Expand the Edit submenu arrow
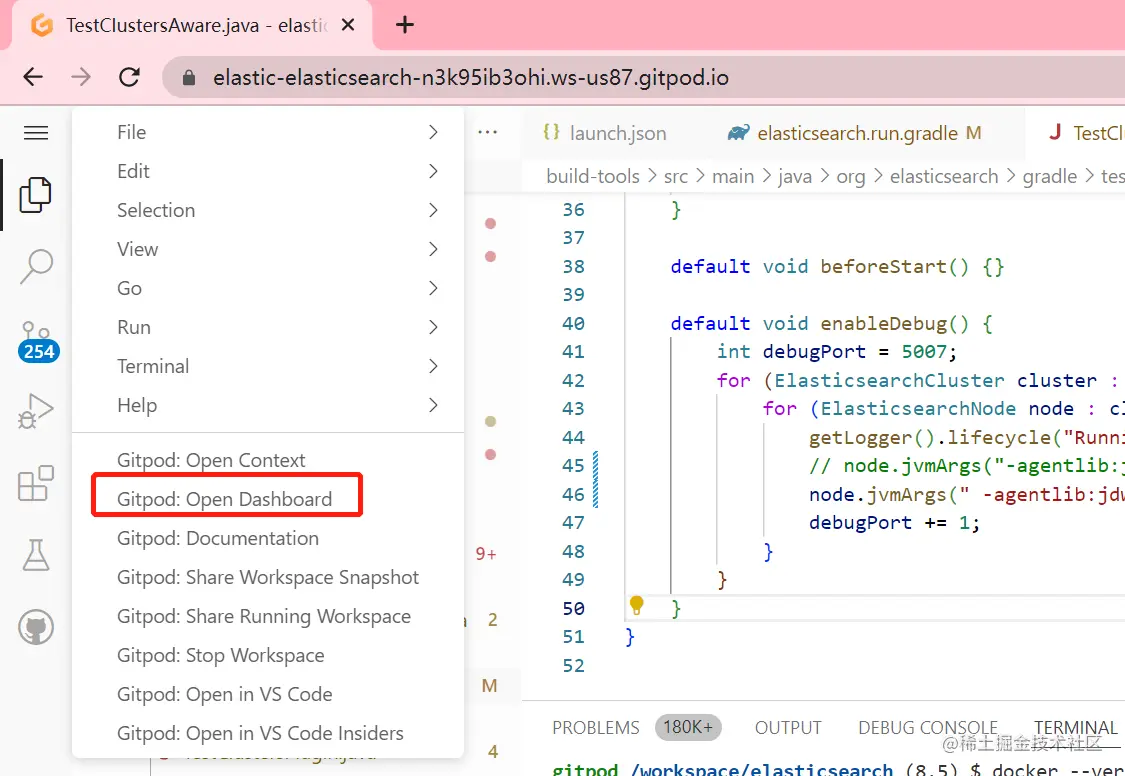 coord(433,171)
